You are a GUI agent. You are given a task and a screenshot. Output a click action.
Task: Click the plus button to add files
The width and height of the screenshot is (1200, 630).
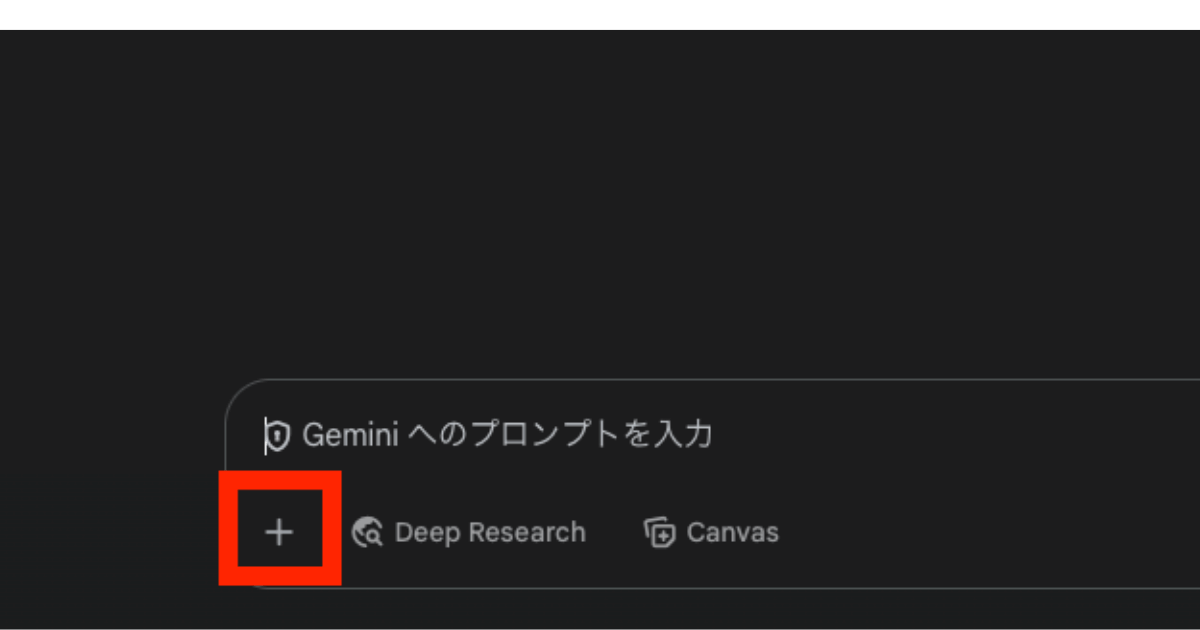279,532
